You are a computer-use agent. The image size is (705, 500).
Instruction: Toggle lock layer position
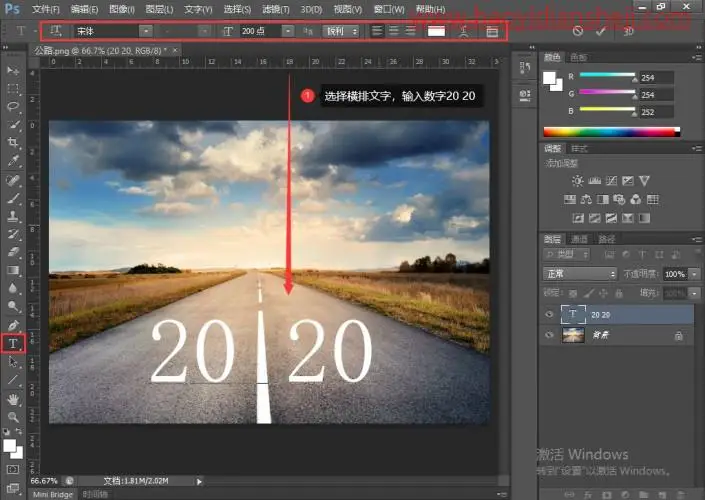pyautogui.click(x=603, y=294)
